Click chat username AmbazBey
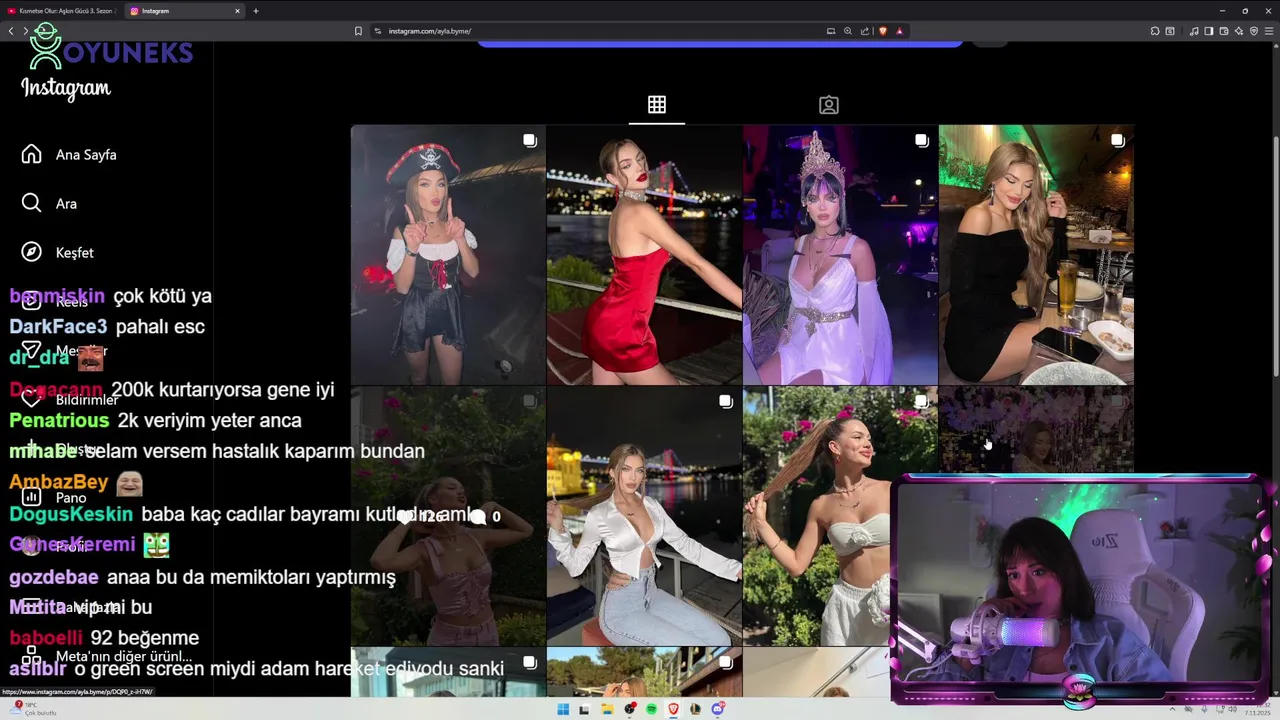 pos(59,482)
